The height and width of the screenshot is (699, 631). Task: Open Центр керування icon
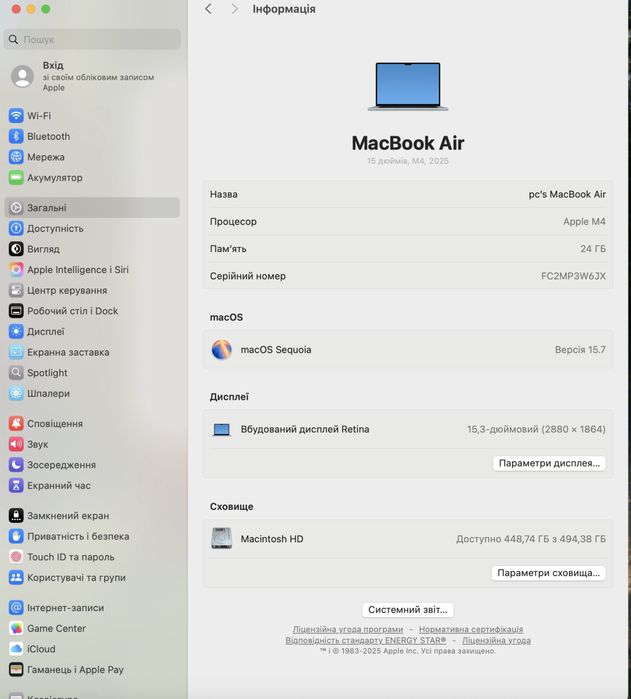point(16,290)
